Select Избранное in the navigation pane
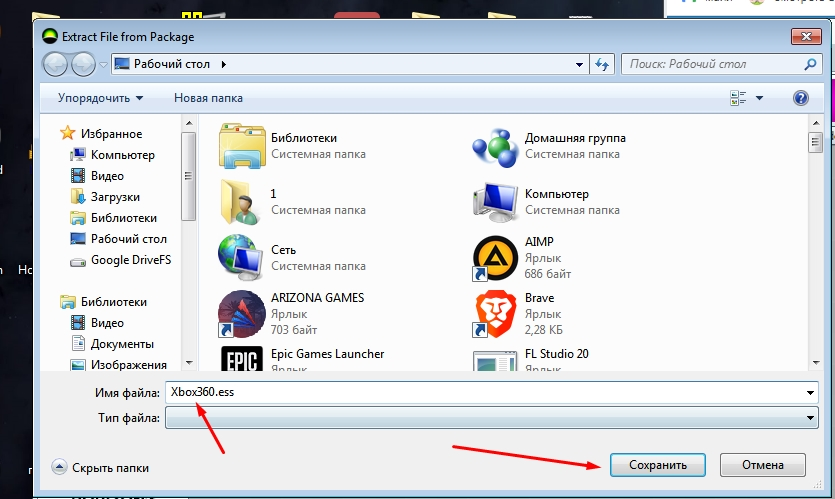This screenshot has width=835, height=499. click(x=111, y=134)
